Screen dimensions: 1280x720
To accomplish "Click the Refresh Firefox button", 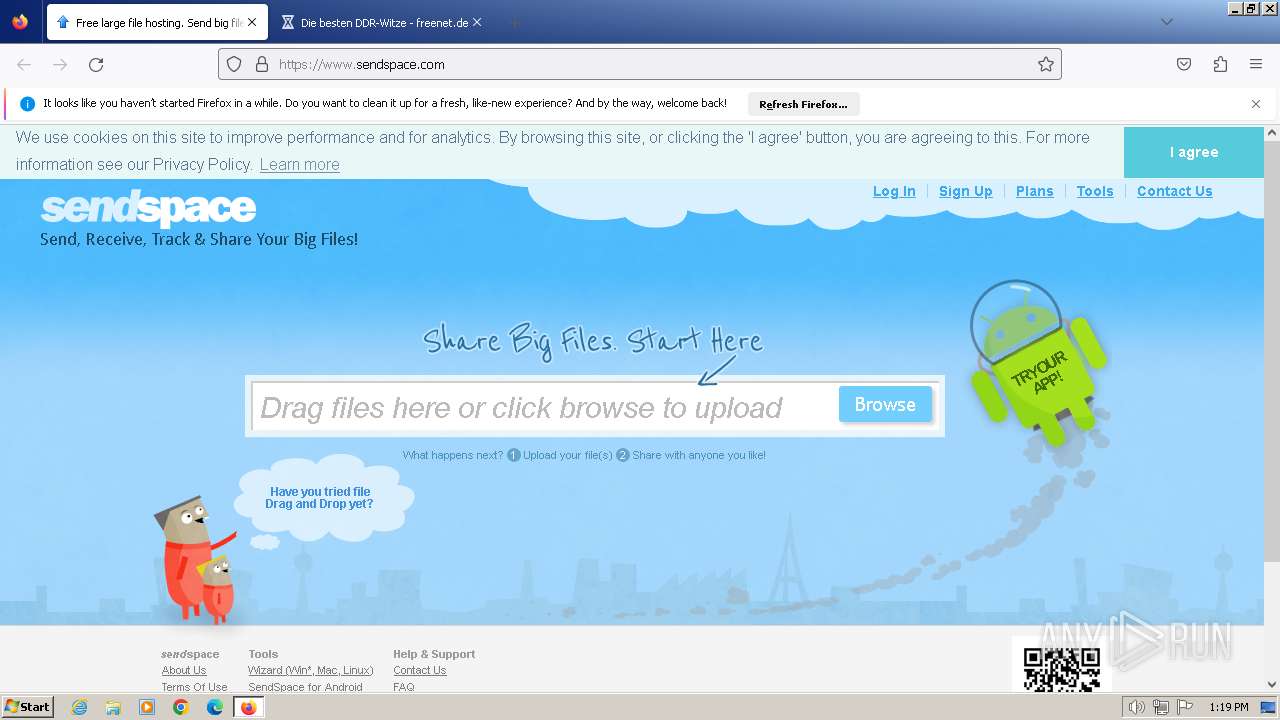I will (x=803, y=104).
